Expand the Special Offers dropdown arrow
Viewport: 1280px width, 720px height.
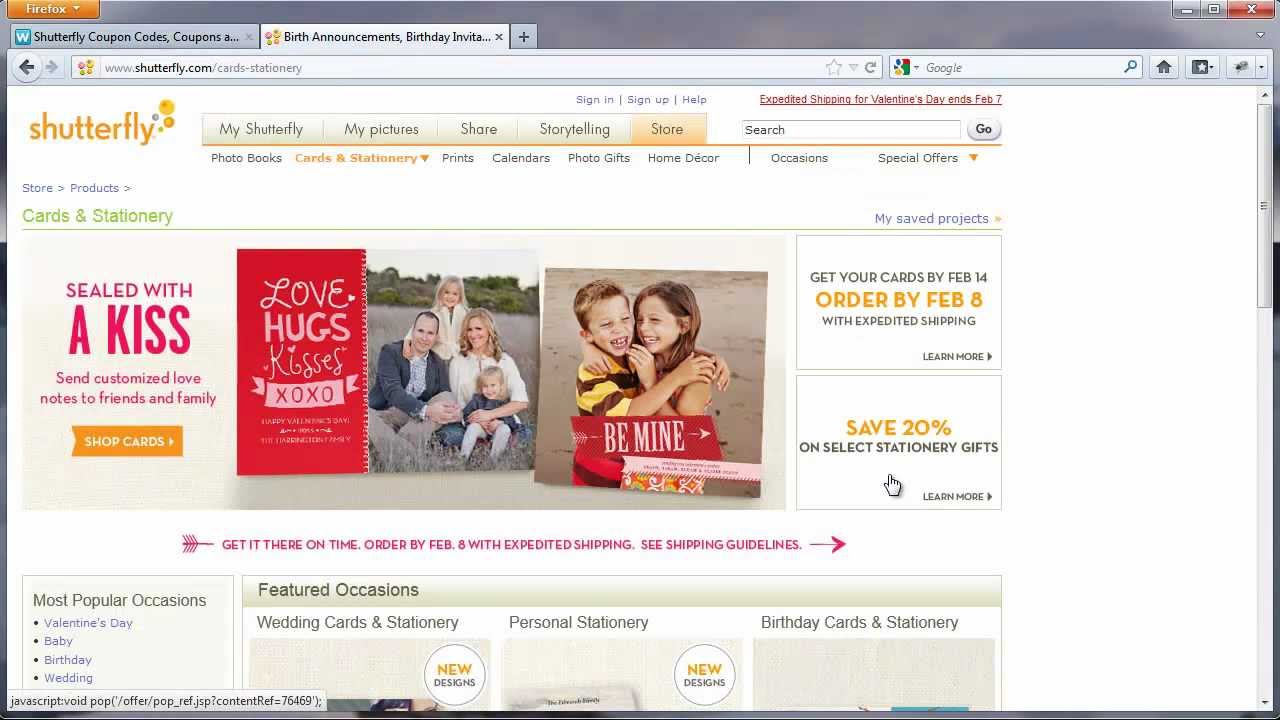[973, 157]
